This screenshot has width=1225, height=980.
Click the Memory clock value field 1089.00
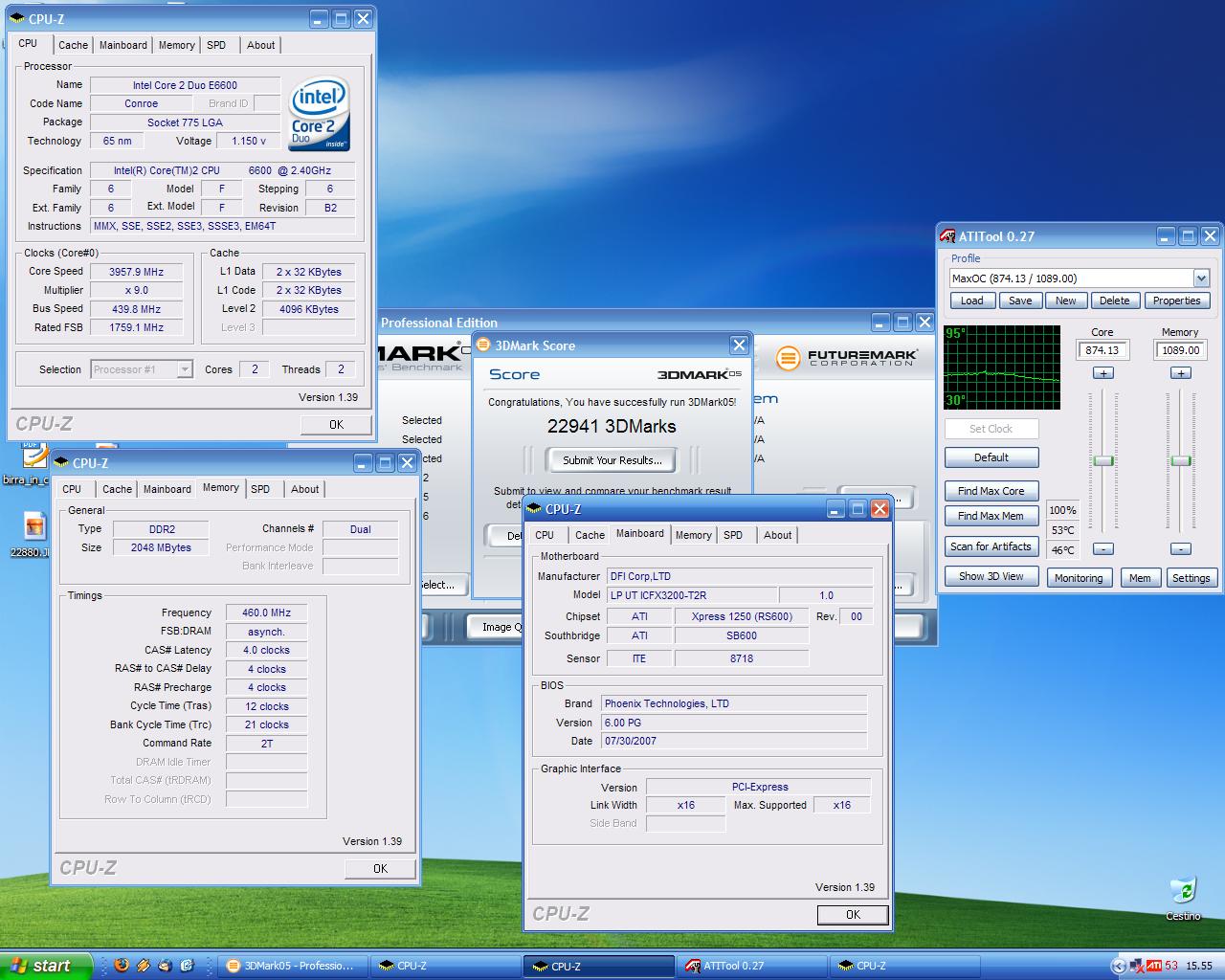1180,350
